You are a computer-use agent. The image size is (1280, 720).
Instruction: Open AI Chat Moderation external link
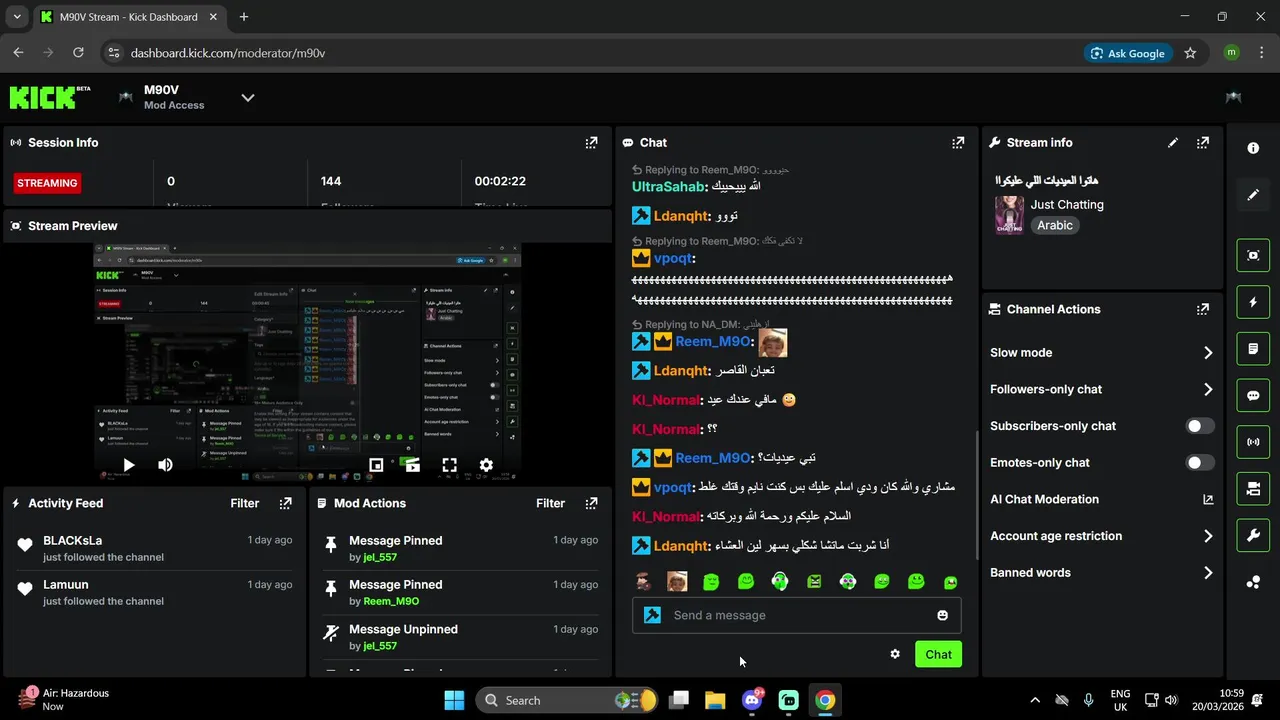[1208, 500]
